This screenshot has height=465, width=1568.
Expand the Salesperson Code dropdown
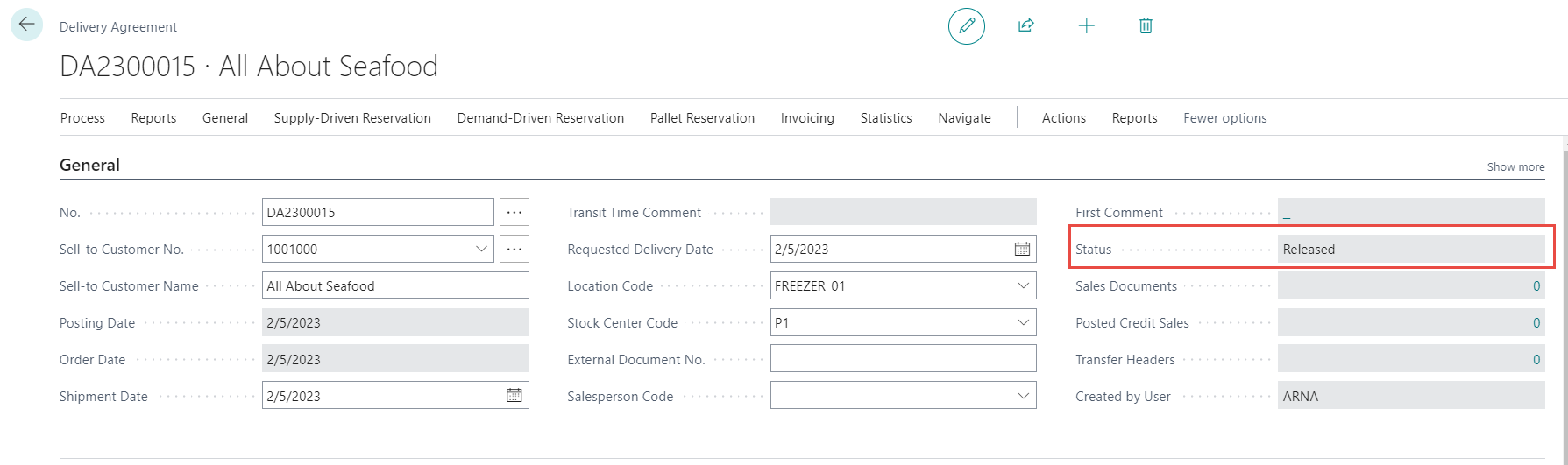pos(1023,397)
